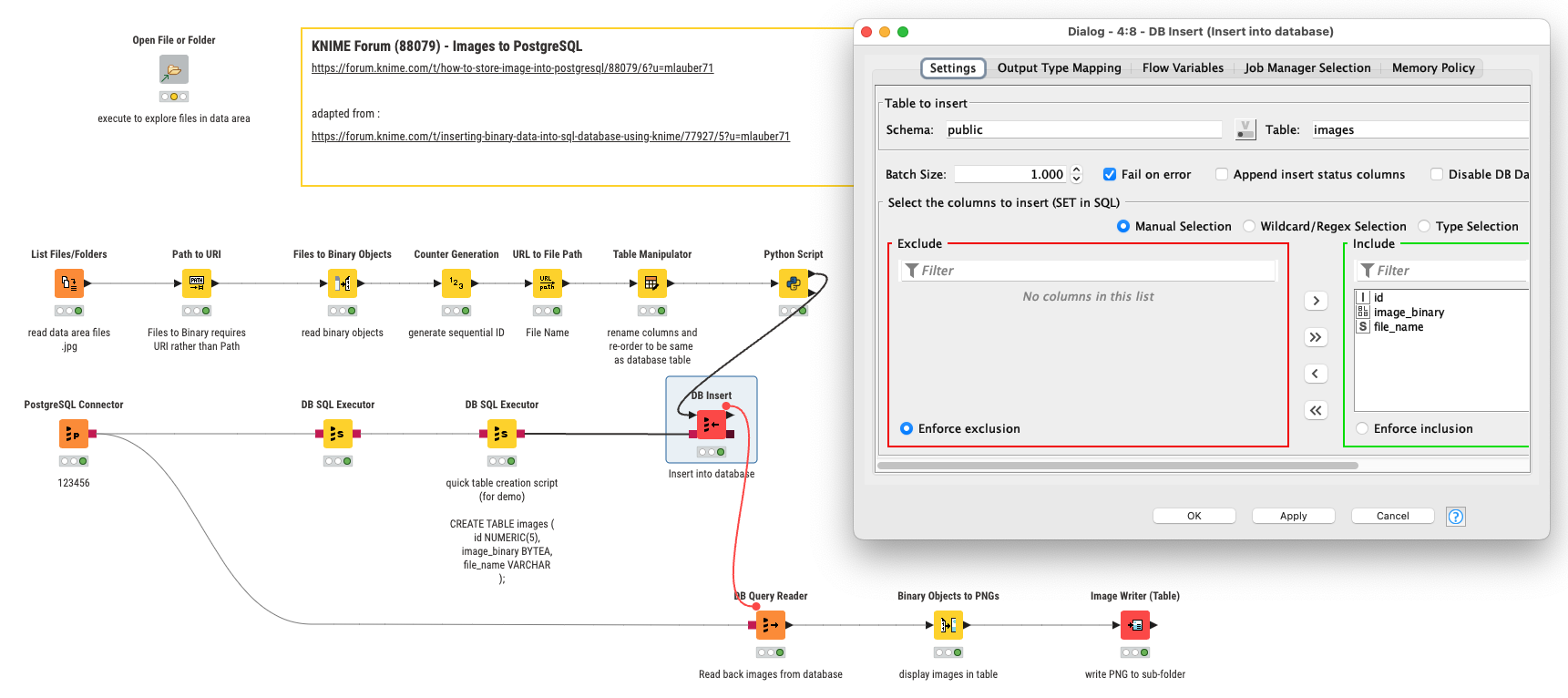Select the Open File or Folder node icon
The height and width of the screenshot is (698, 1568).
(174, 69)
